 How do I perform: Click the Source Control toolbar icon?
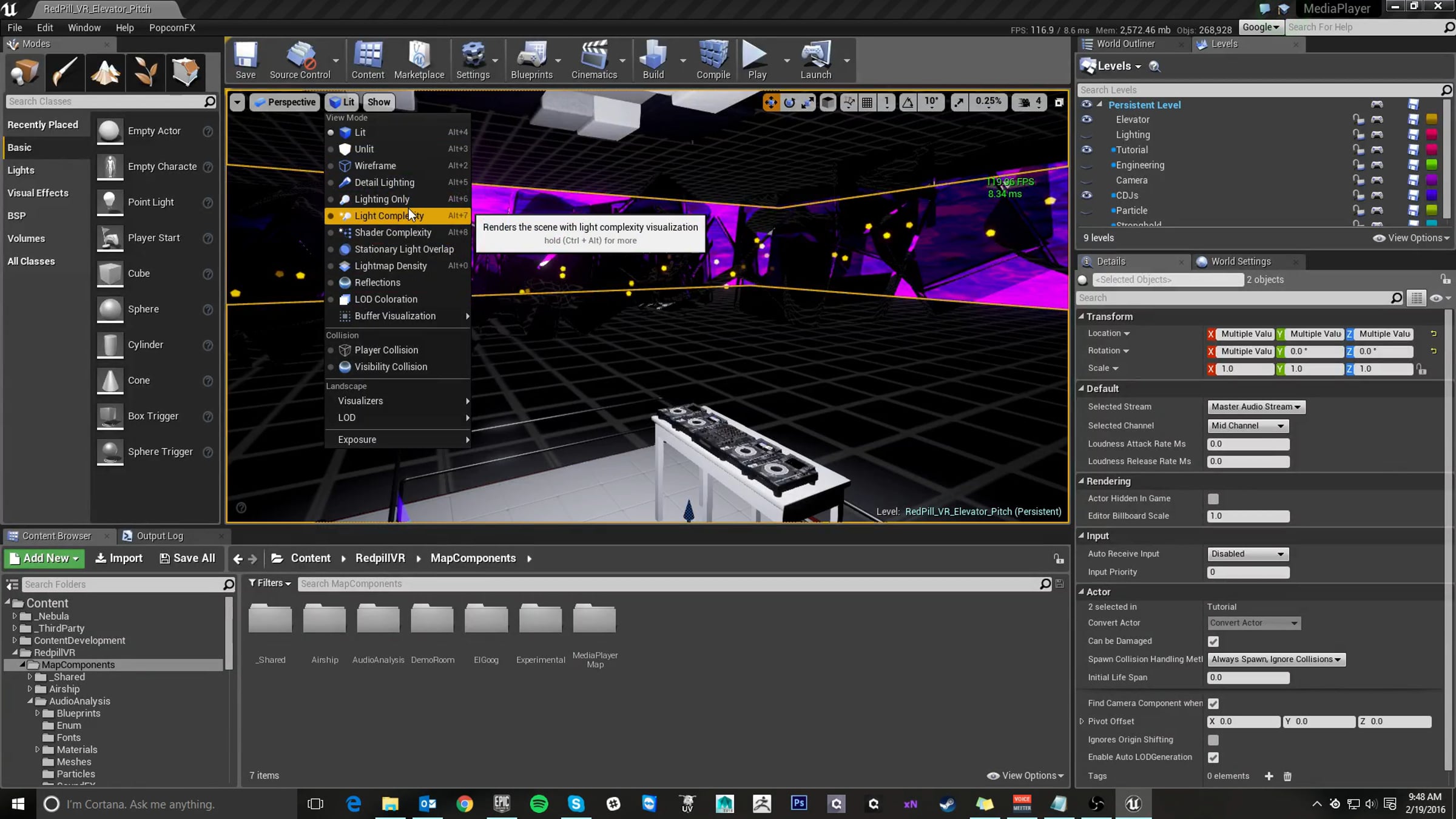(300, 60)
